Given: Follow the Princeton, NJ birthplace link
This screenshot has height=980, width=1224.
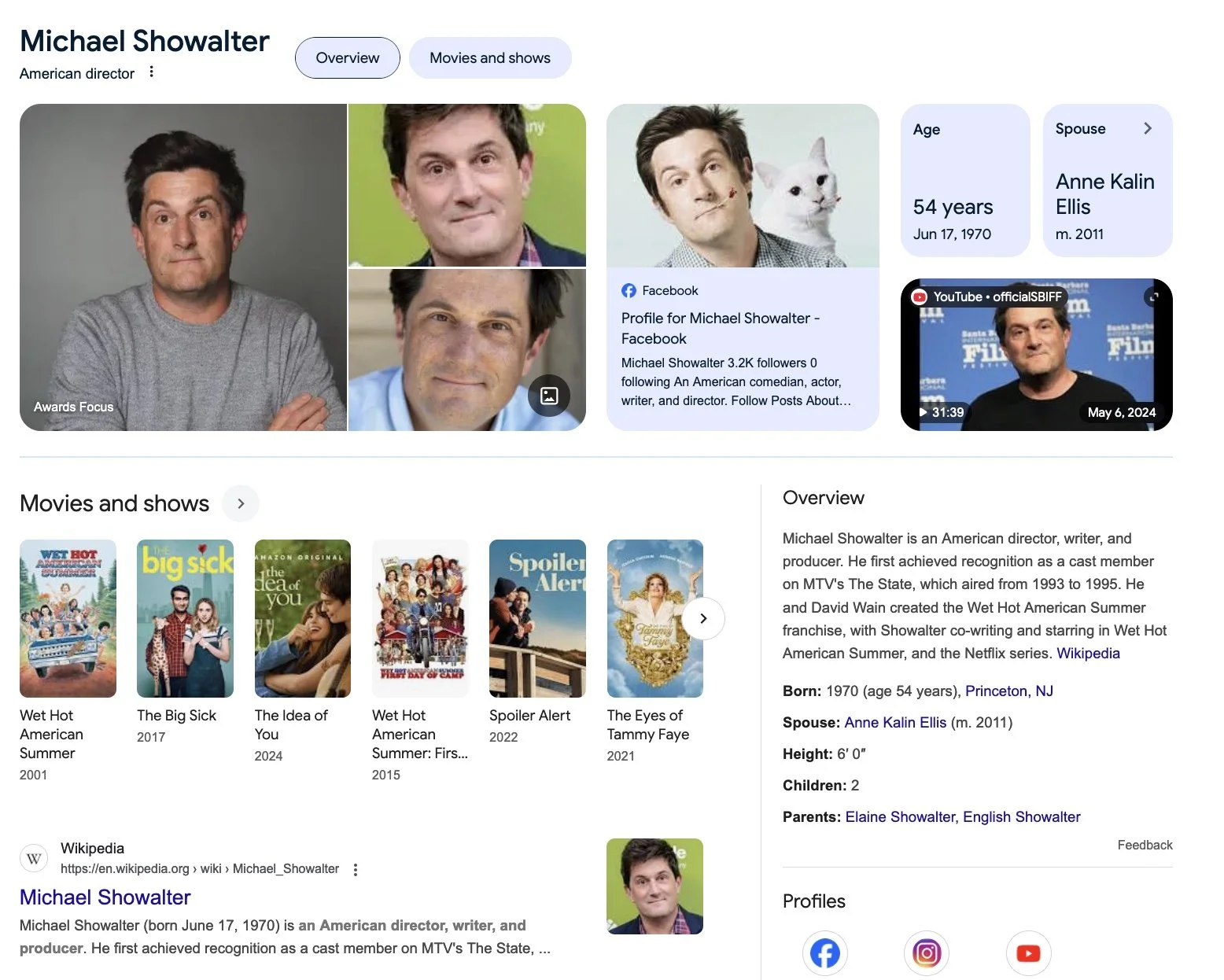Looking at the screenshot, I should click(x=1009, y=691).
